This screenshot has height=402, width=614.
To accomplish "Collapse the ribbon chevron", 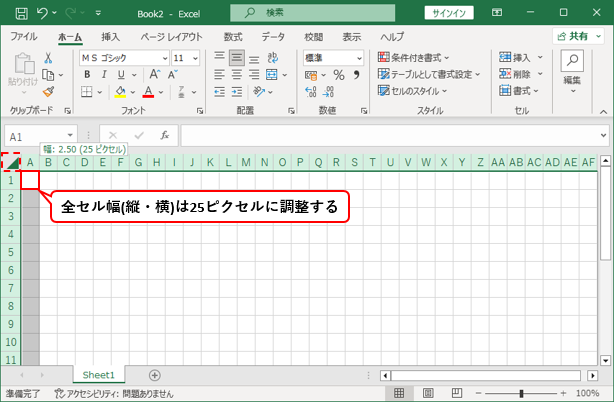I will pos(603,112).
